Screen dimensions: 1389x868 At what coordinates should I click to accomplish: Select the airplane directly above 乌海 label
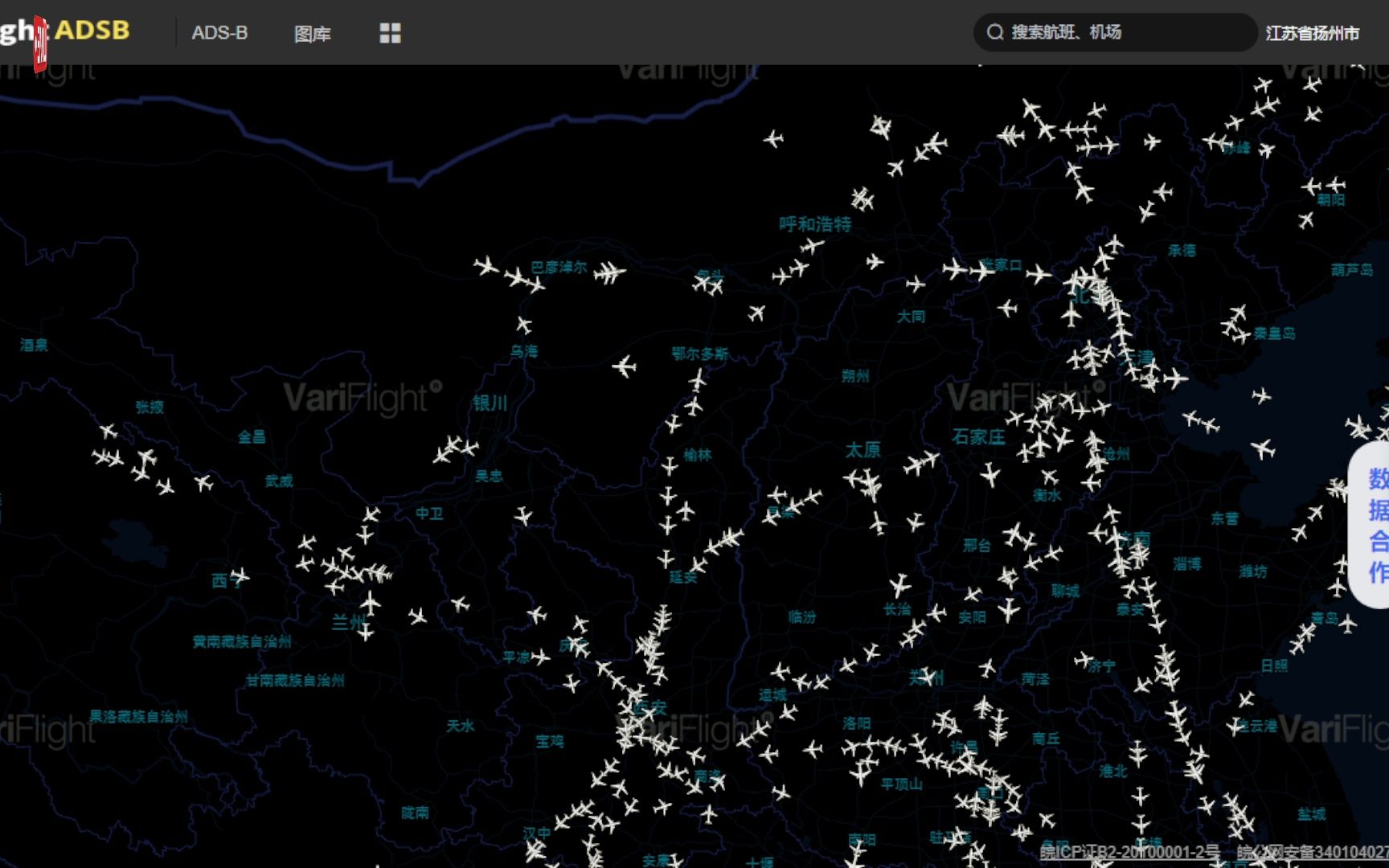tap(523, 325)
